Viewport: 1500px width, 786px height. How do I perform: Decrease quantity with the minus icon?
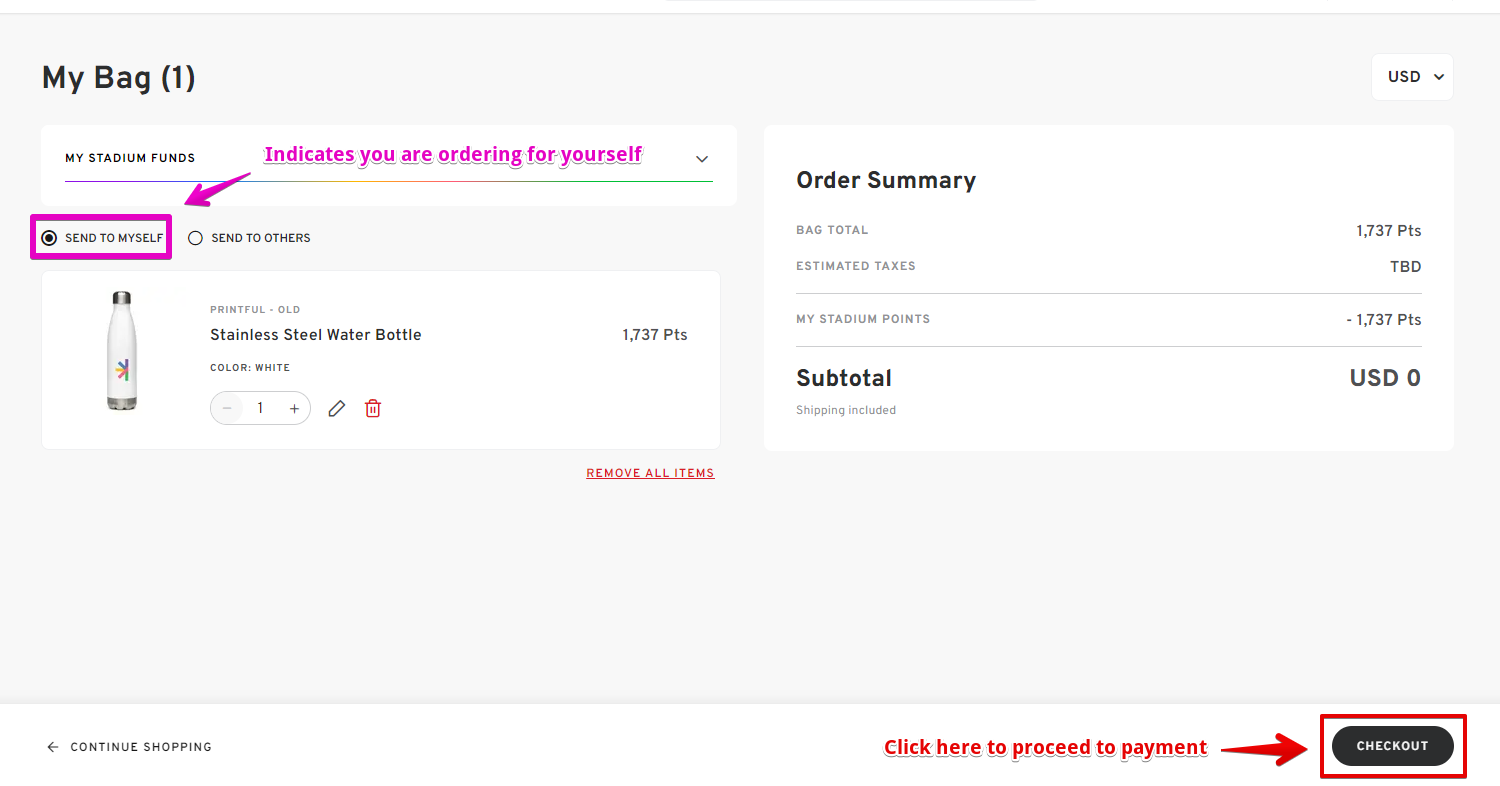[227, 408]
